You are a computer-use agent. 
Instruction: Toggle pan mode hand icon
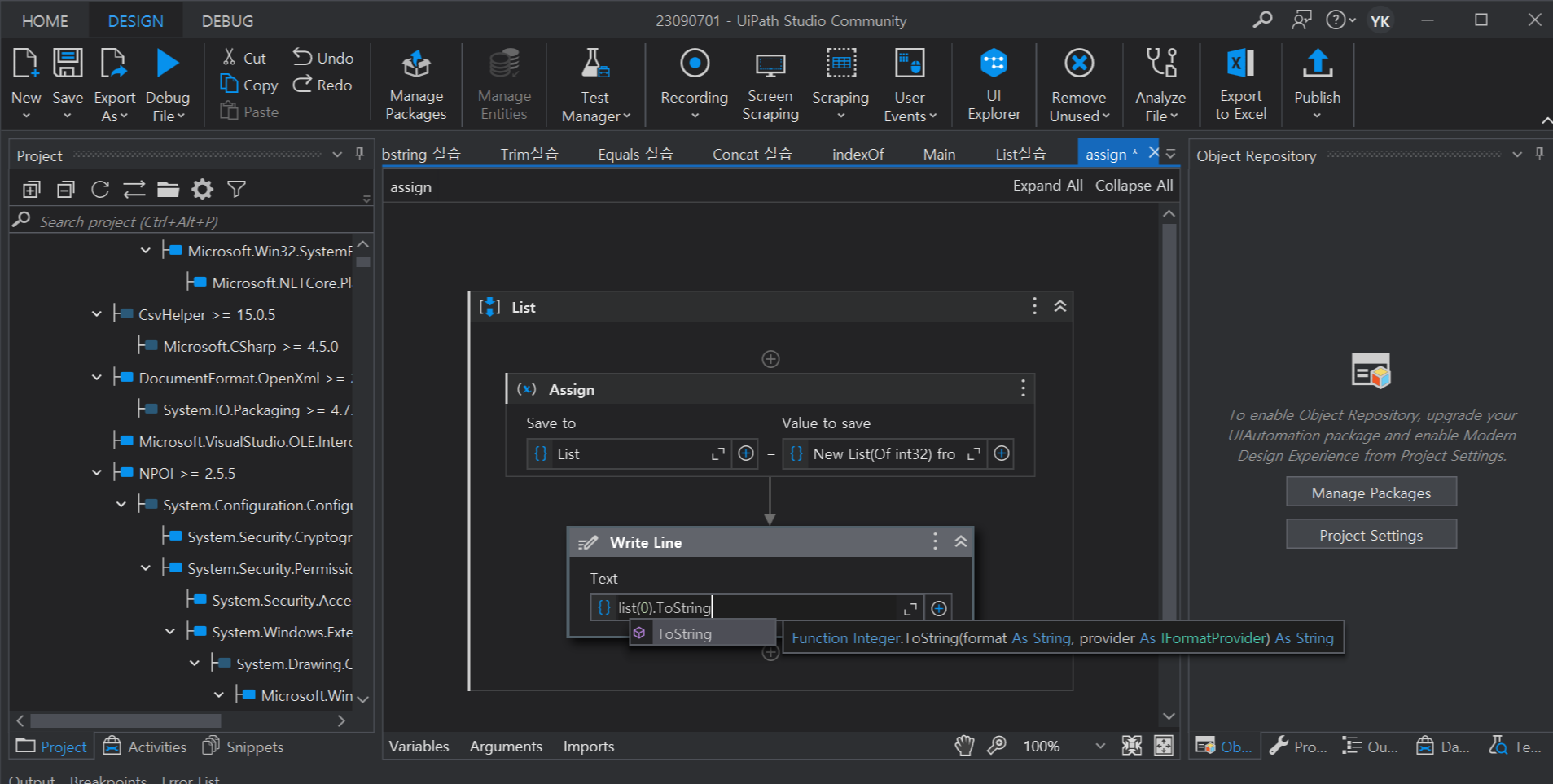[x=964, y=746]
